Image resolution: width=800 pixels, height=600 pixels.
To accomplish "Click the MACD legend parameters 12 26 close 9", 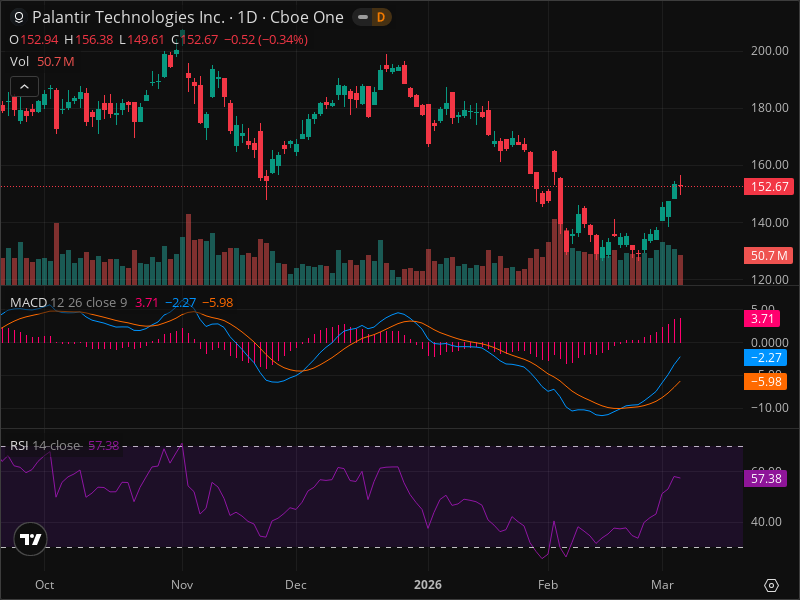I will tap(89, 303).
